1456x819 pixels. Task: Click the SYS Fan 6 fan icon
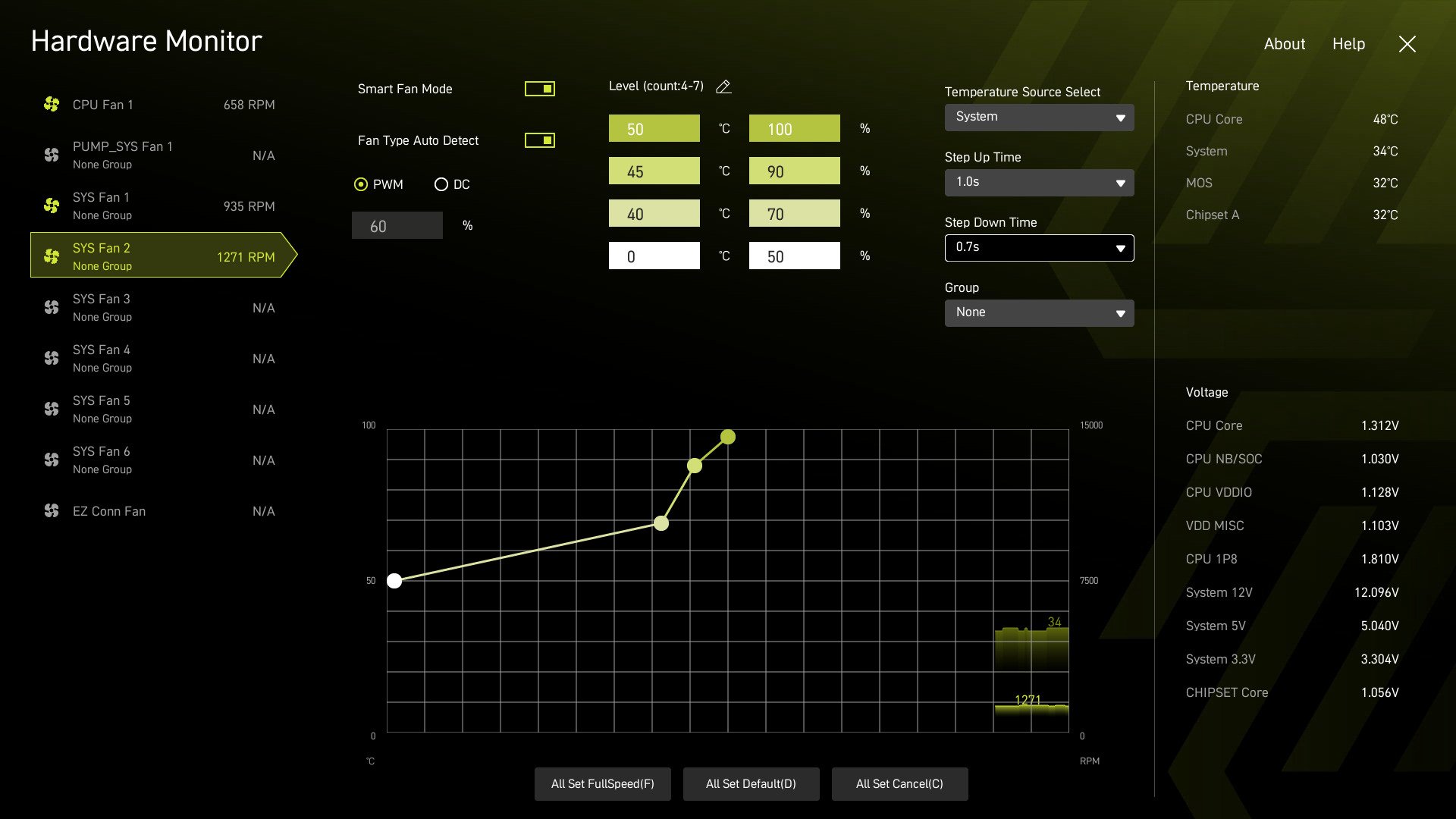[52, 460]
